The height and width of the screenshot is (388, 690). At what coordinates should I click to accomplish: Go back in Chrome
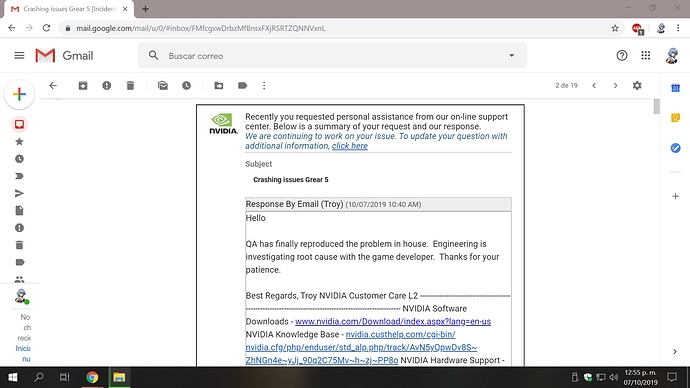(x=12, y=28)
